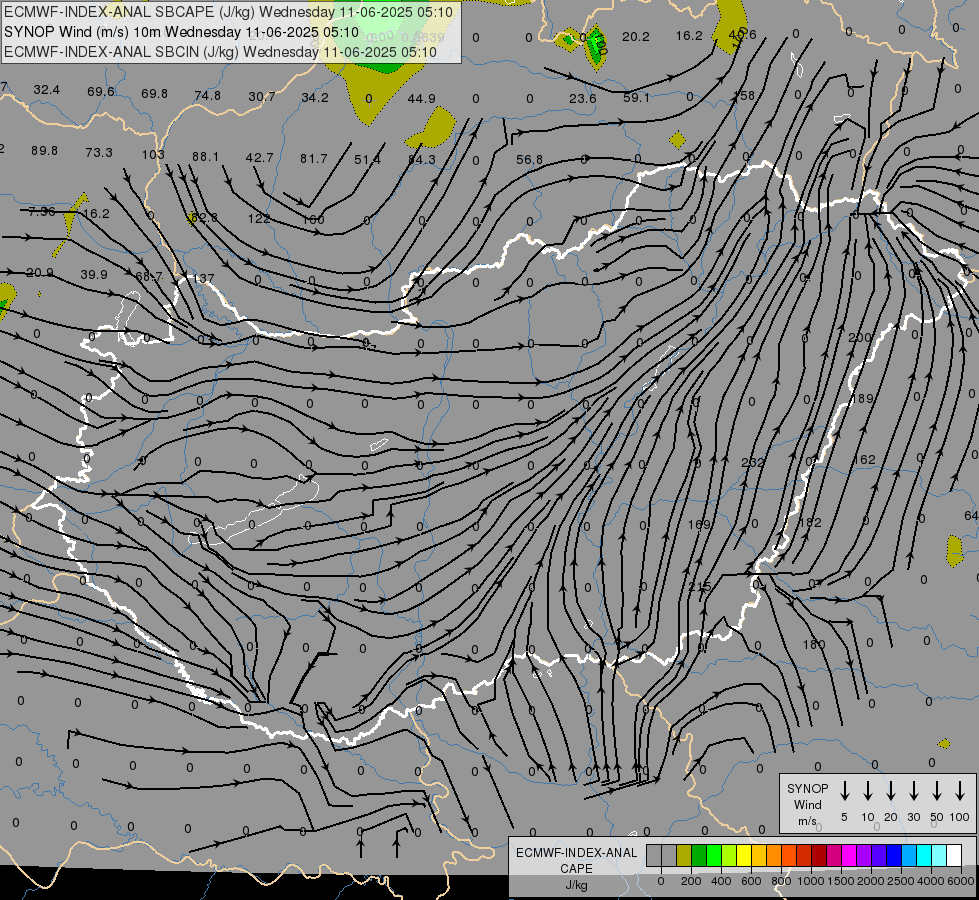Select the olive CAPE swatch below 200
The height and width of the screenshot is (900, 979).
click(x=684, y=855)
